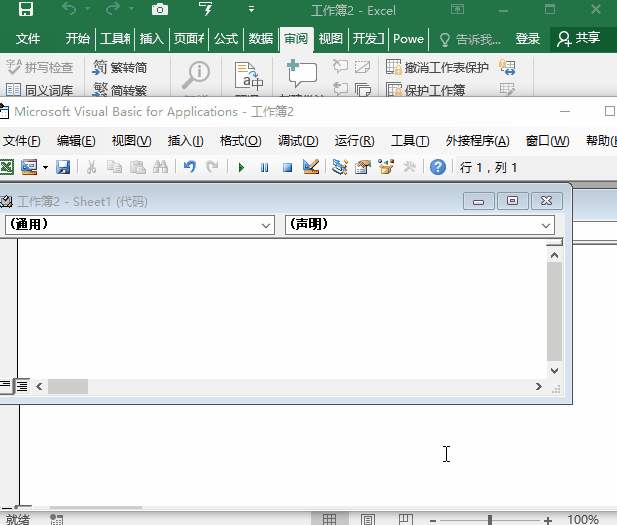Click 撤消工作表保护 button
The height and width of the screenshot is (525, 617).
click(437, 68)
